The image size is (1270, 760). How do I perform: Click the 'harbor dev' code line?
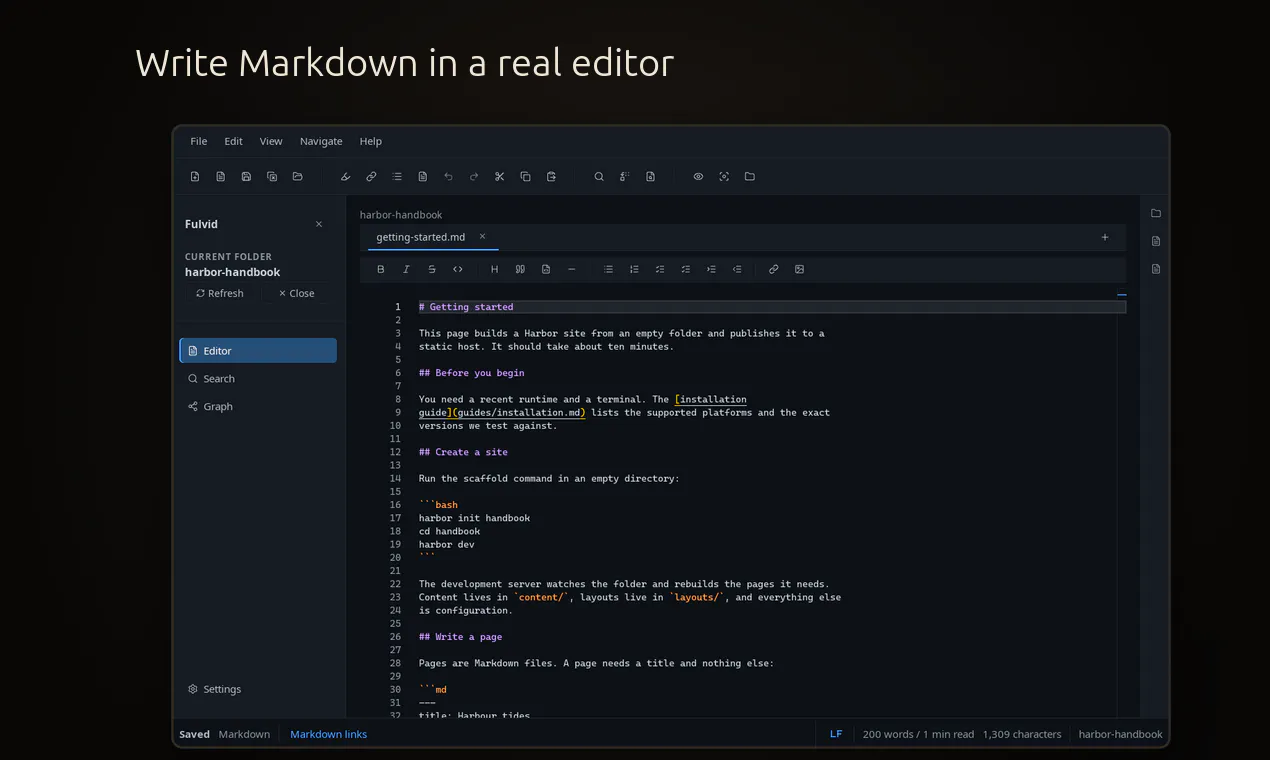[x=446, y=545]
